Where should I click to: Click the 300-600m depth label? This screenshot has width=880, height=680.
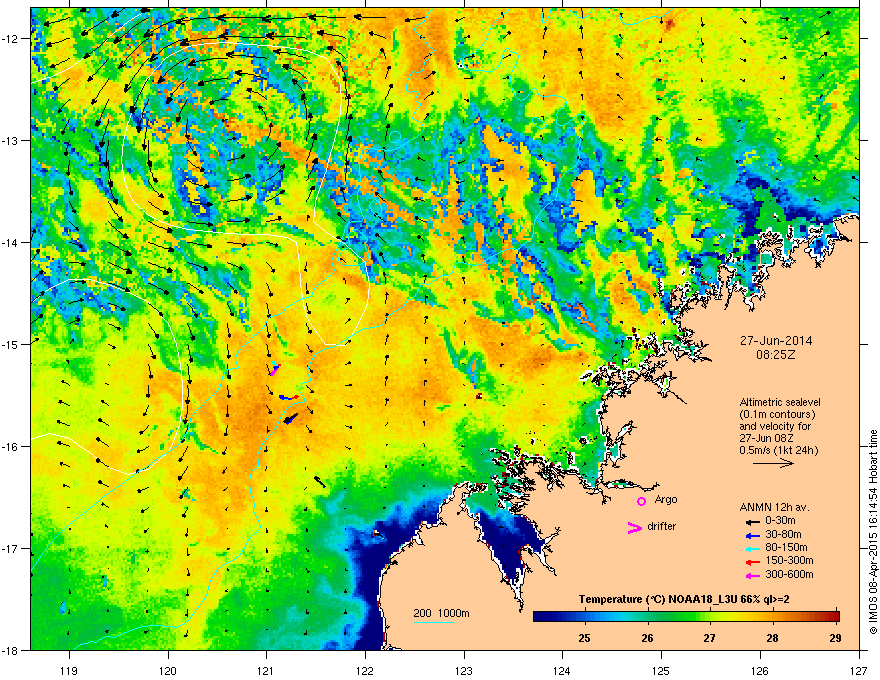pos(789,574)
